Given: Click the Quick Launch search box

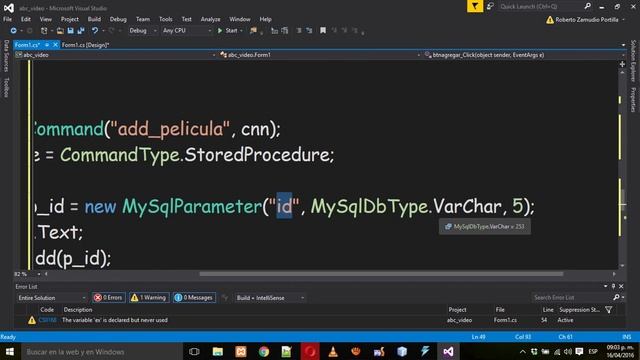Looking at the screenshot, I should (x=541, y=6).
